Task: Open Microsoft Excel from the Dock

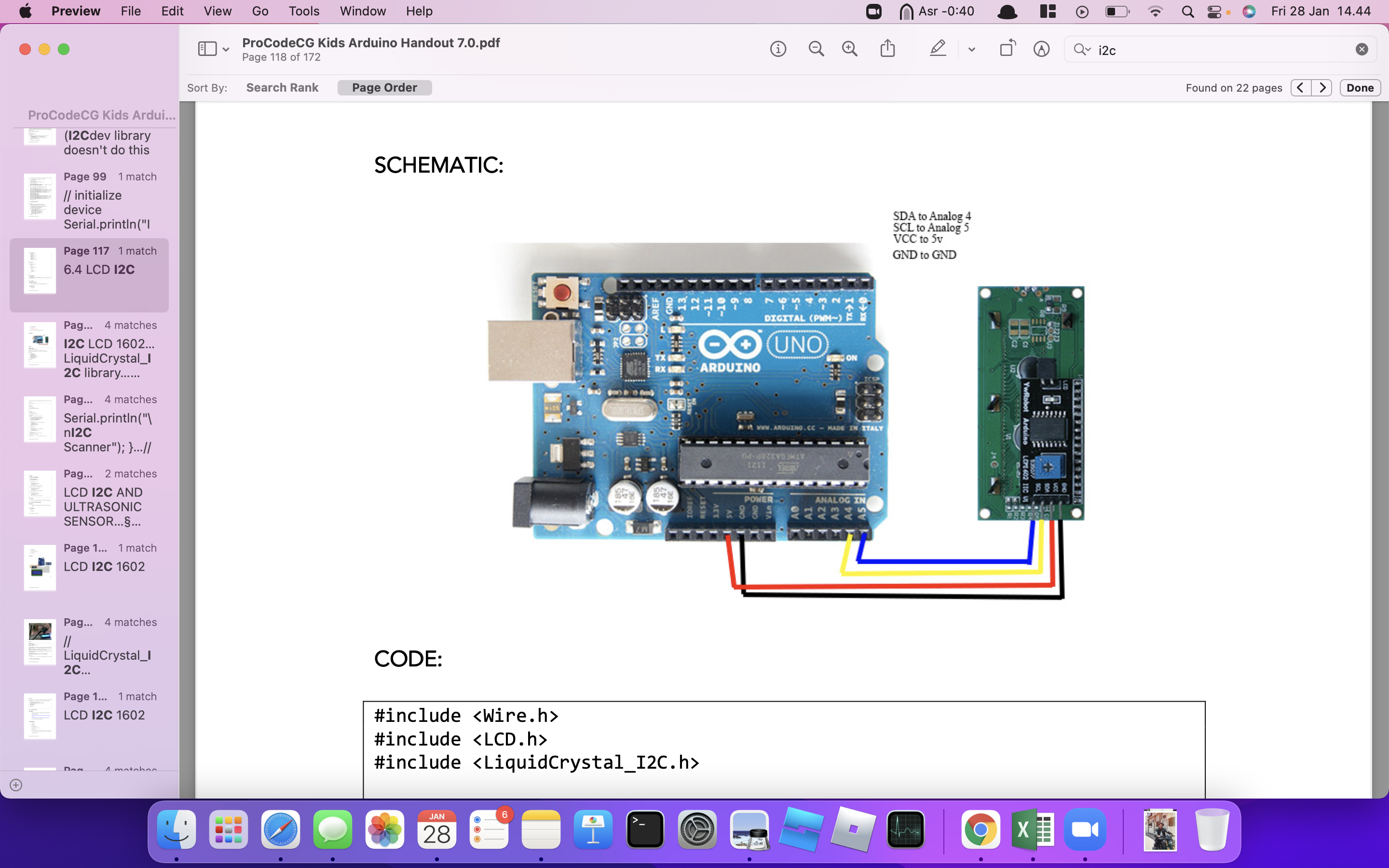Action: tap(1033, 829)
